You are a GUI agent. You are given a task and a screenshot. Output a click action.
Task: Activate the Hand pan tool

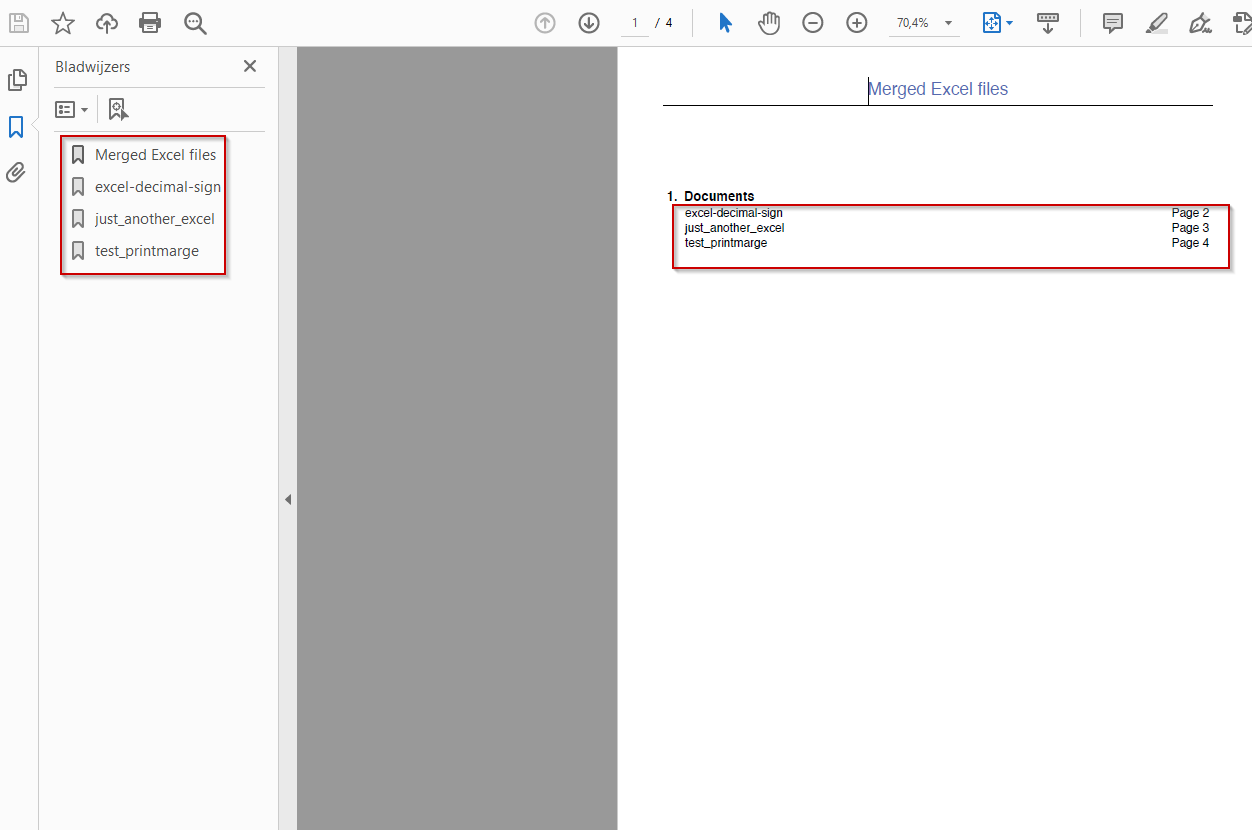(768, 23)
